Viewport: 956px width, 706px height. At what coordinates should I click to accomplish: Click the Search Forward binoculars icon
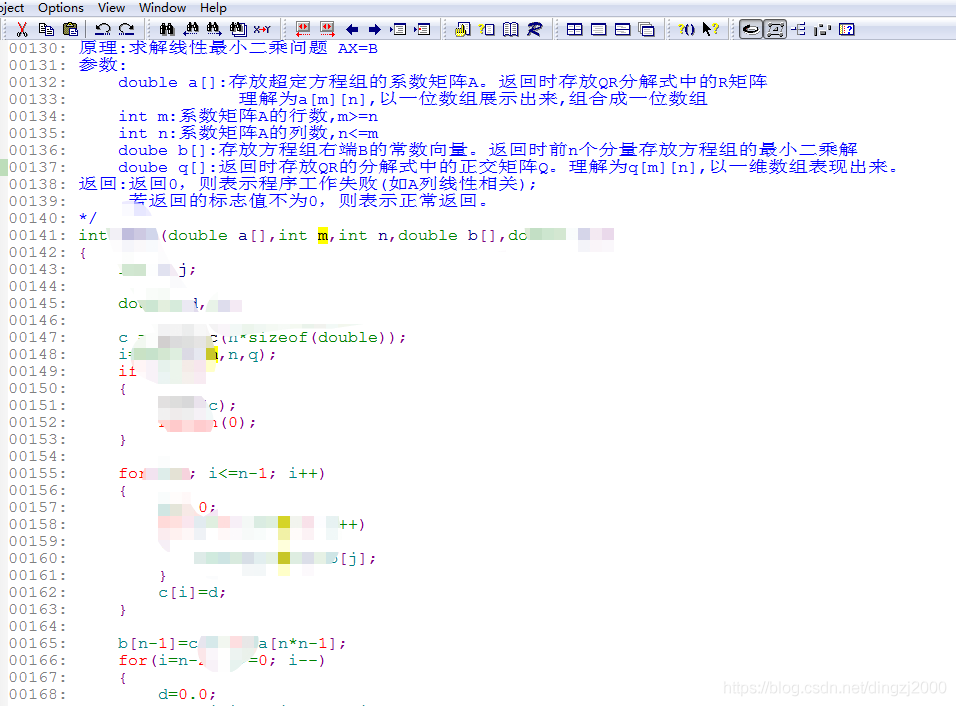(x=214, y=29)
